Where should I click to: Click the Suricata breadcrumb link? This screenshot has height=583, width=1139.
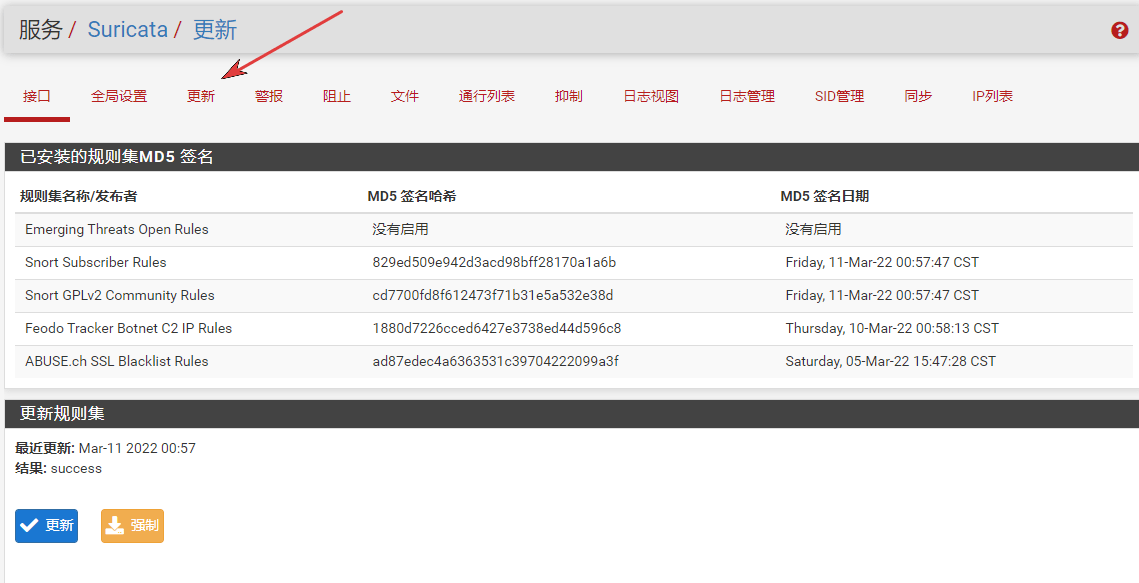pyautogui.click(x=127, y=29)
